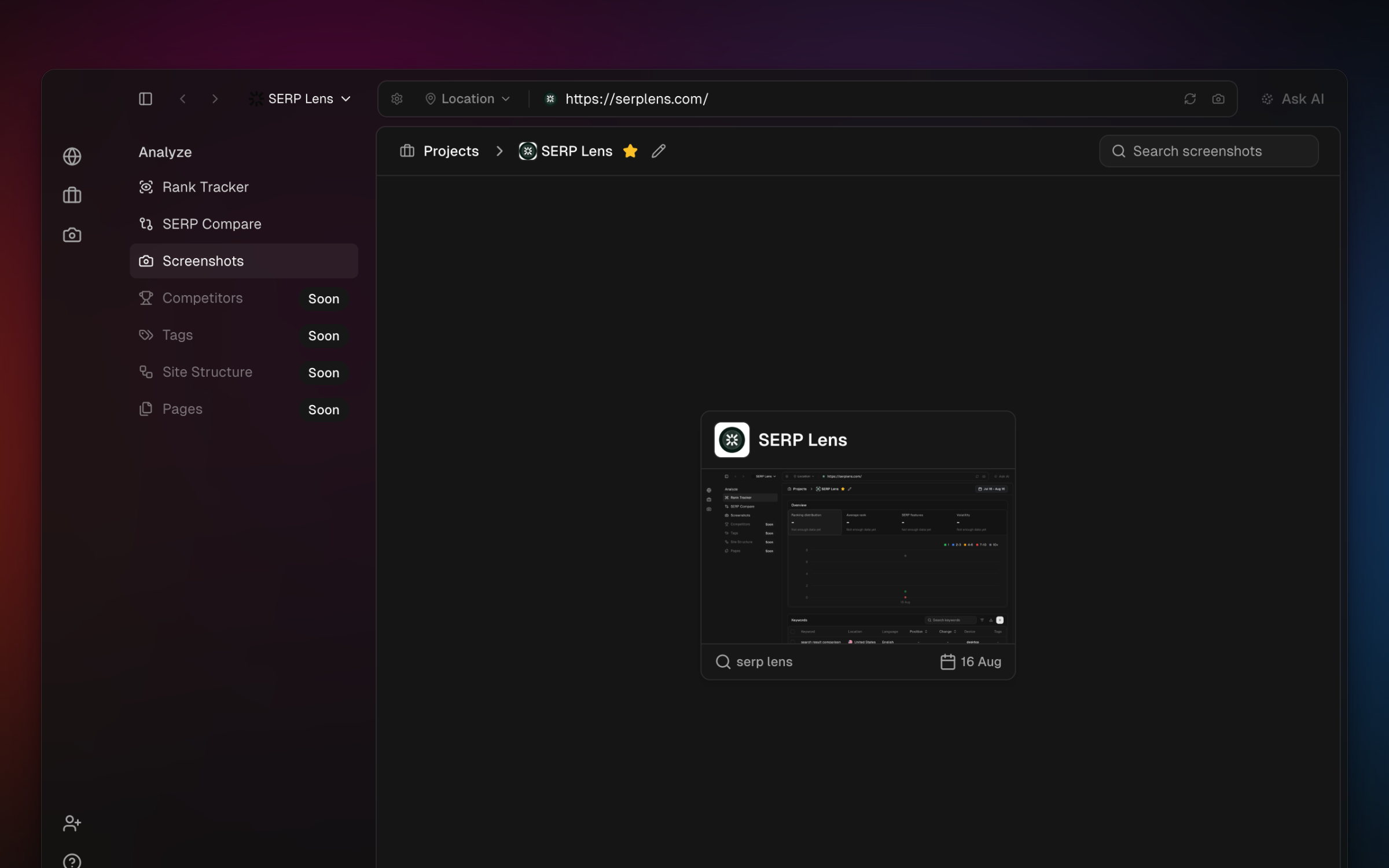Select the Site Structure menu item
Viewport: 1389px width, 868px height.
point(244,372)
